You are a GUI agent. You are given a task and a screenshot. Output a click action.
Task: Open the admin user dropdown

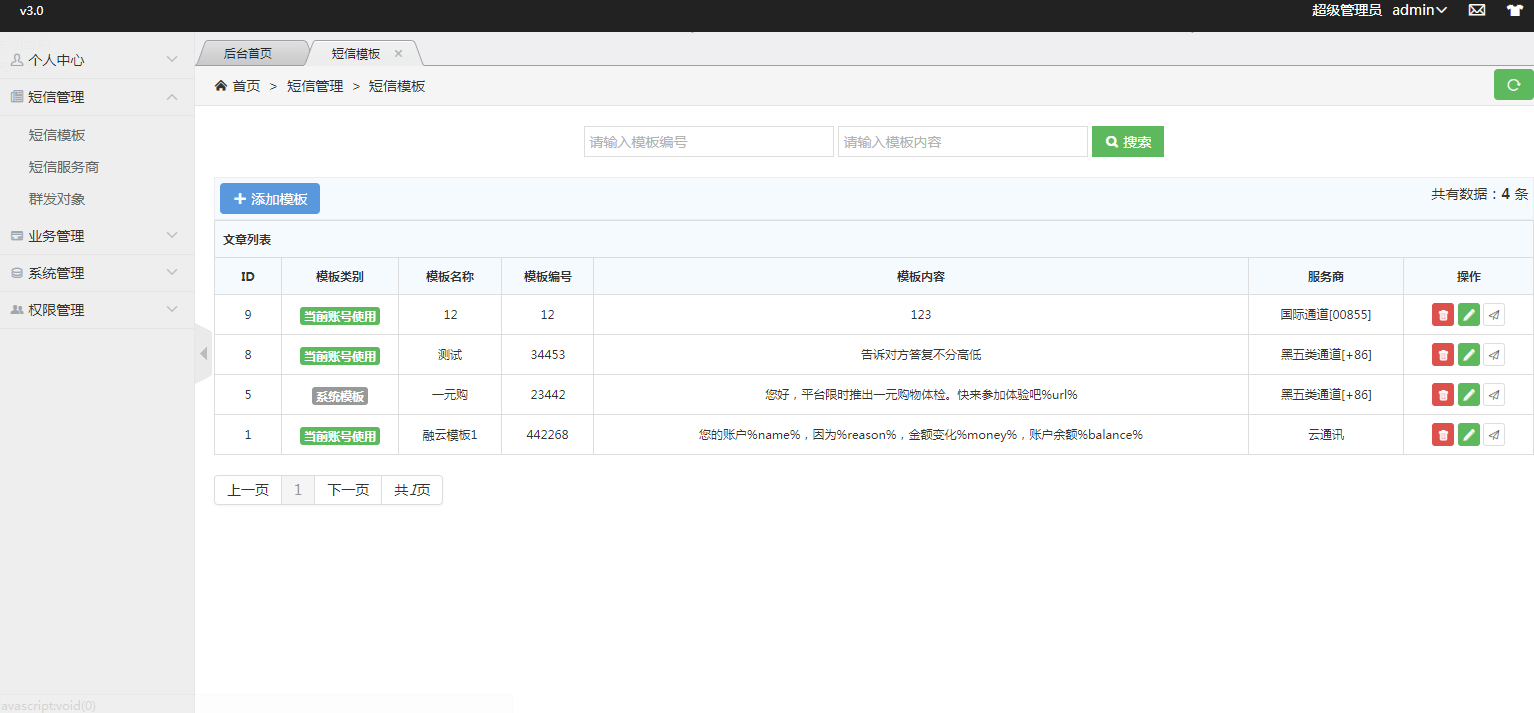[x=1420, y=10]
